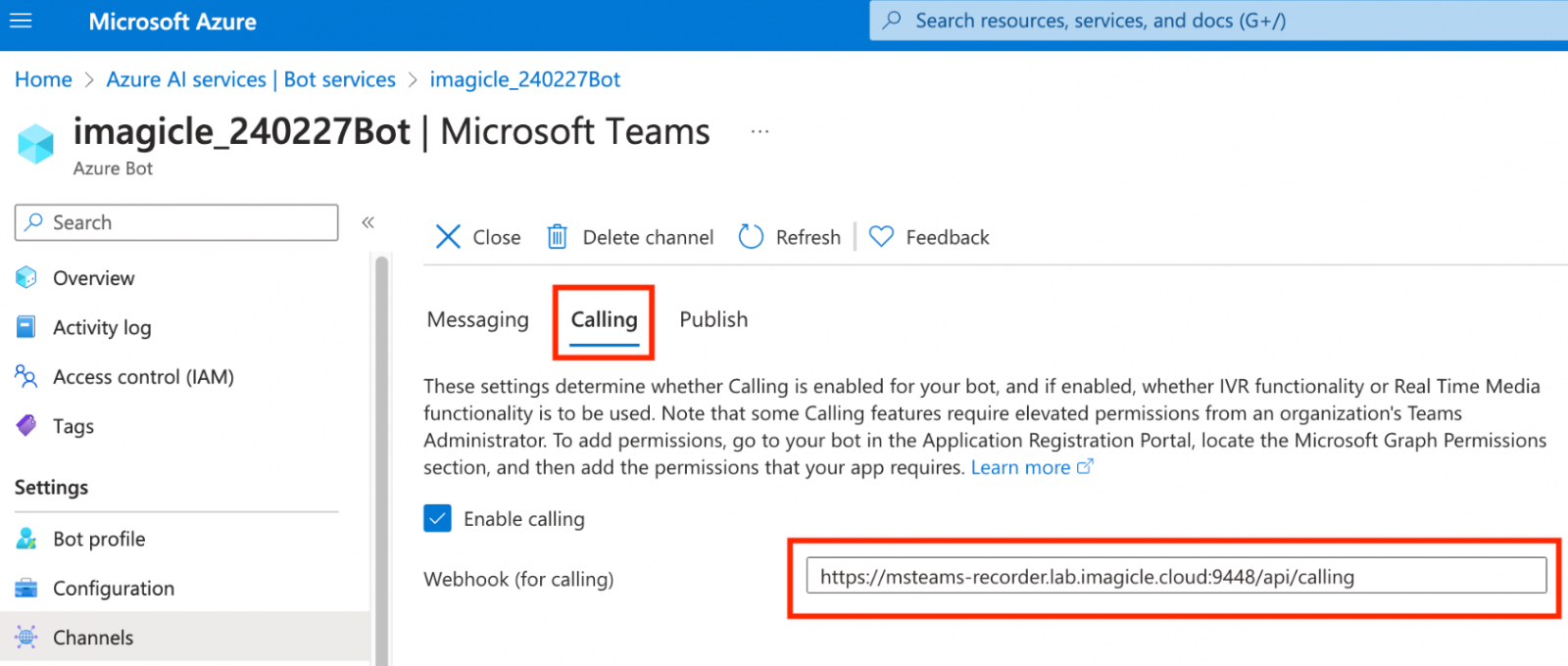Switch to the Publish tab

point(713,319)
